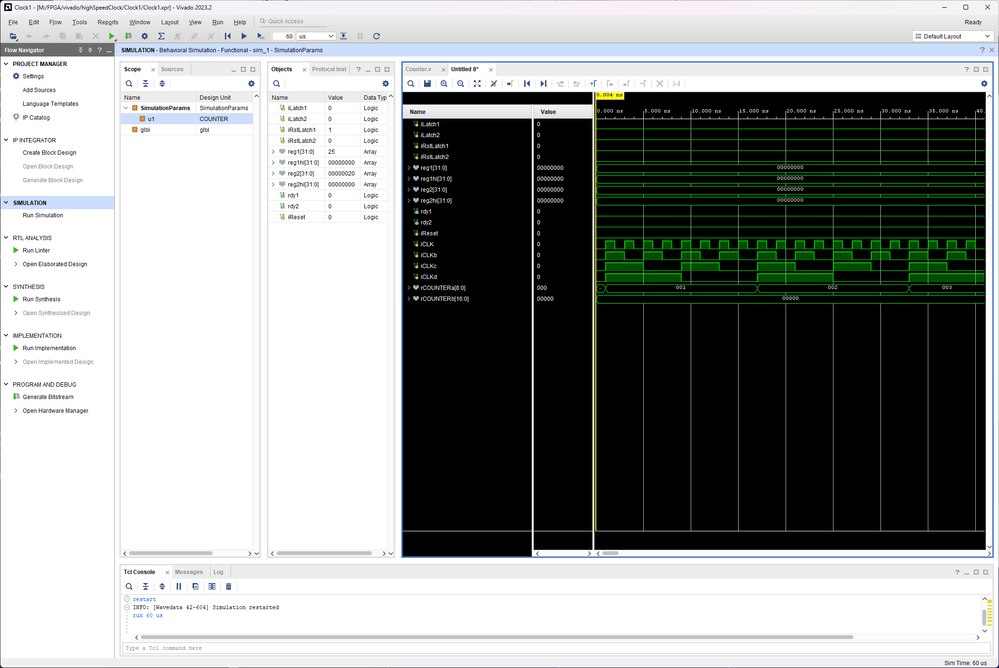Click Run Synthesis in Flow Navigator
This screenshot has width=999, height=668.
pos(41,299)
